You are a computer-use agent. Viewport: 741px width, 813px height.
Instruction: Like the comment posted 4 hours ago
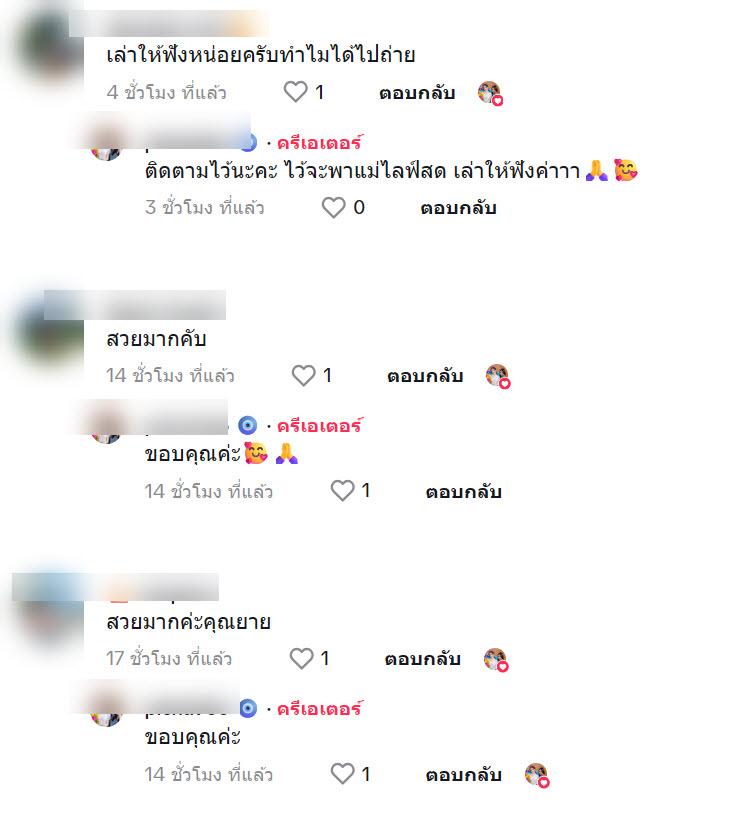pyautogui.click(x=295, y=92)
